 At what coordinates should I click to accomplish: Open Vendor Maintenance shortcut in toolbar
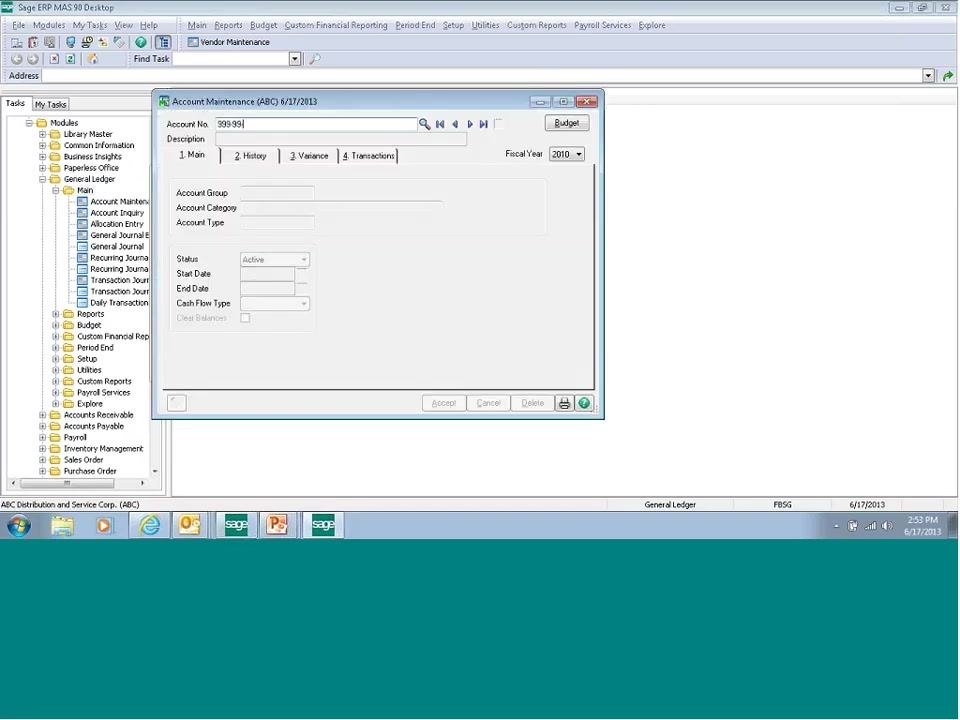click(228, 42)
